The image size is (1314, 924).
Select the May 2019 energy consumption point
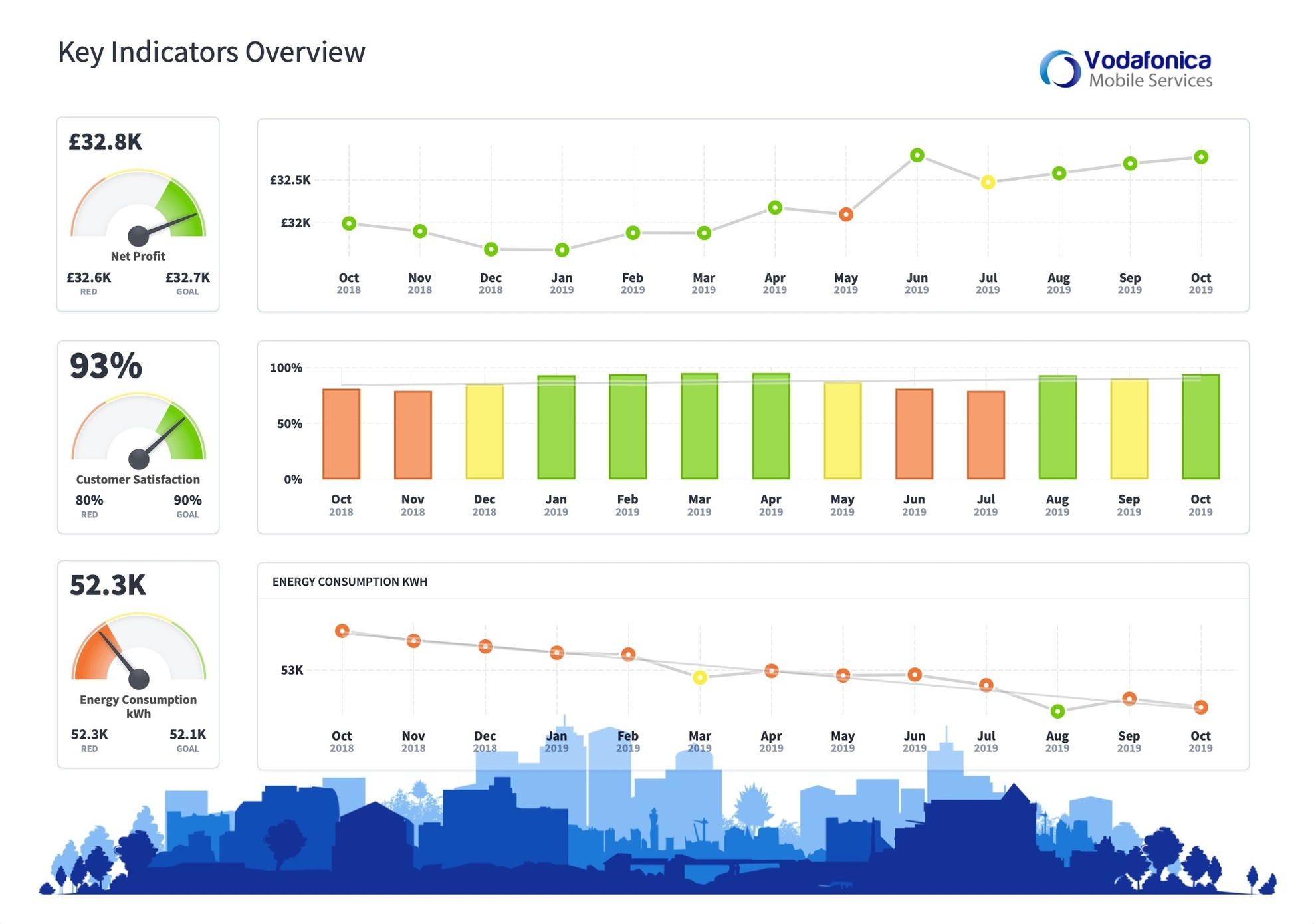843,675
